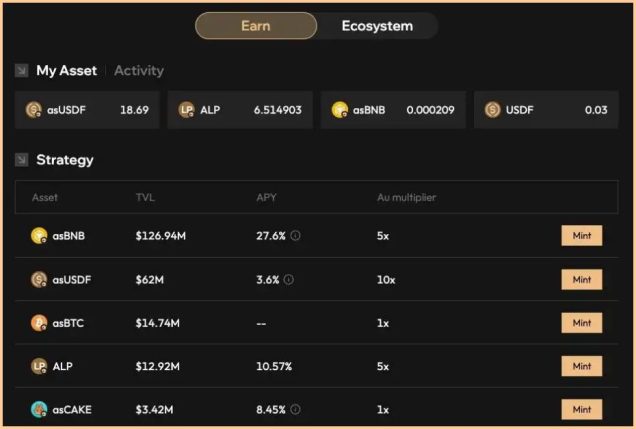Select the My Asset tab
636x429 pixels.
coord(66,71)
